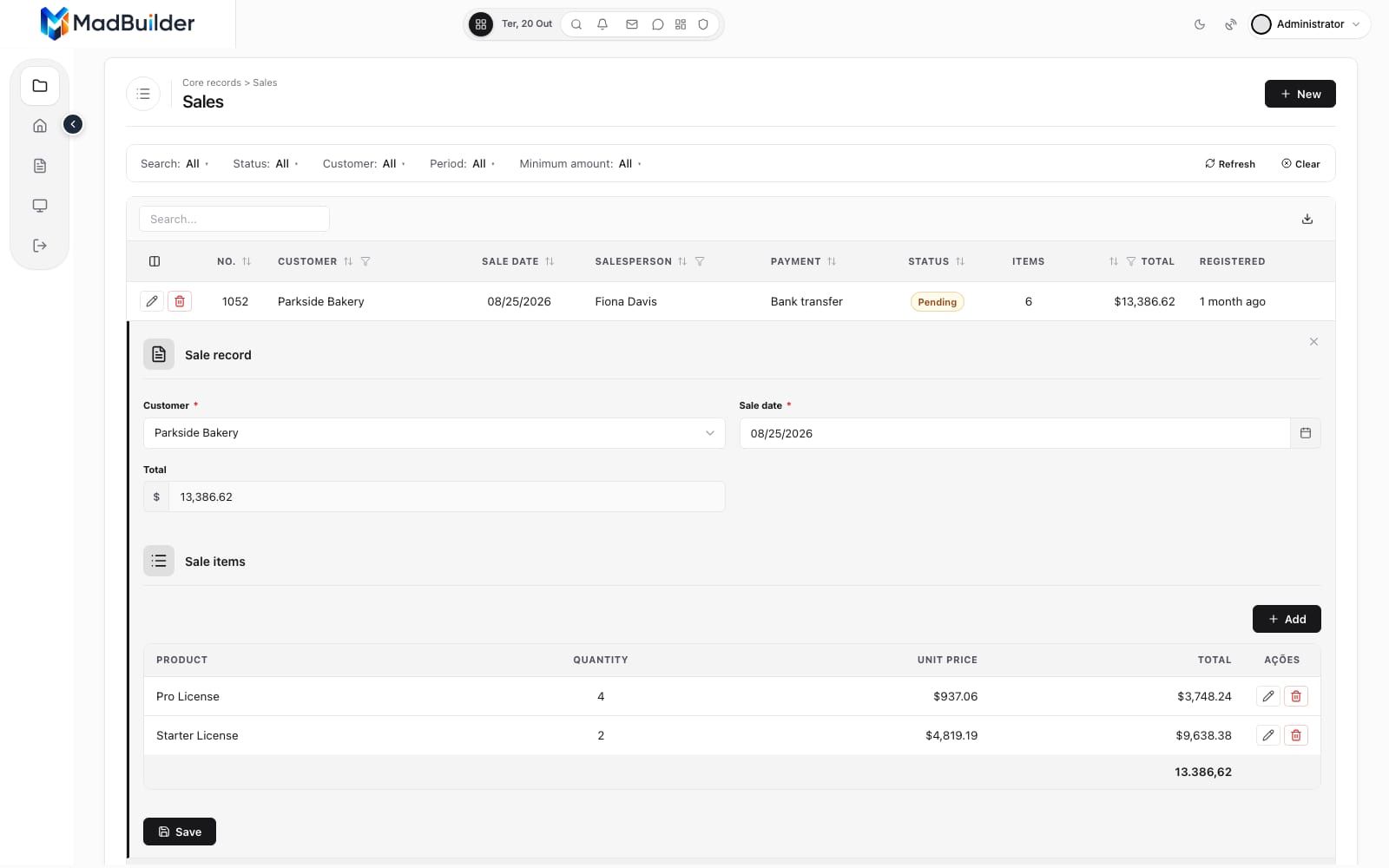Delete sale 1052 with trash icon
Viewport: 1389px width, 868px height.
tap(180, 301)
